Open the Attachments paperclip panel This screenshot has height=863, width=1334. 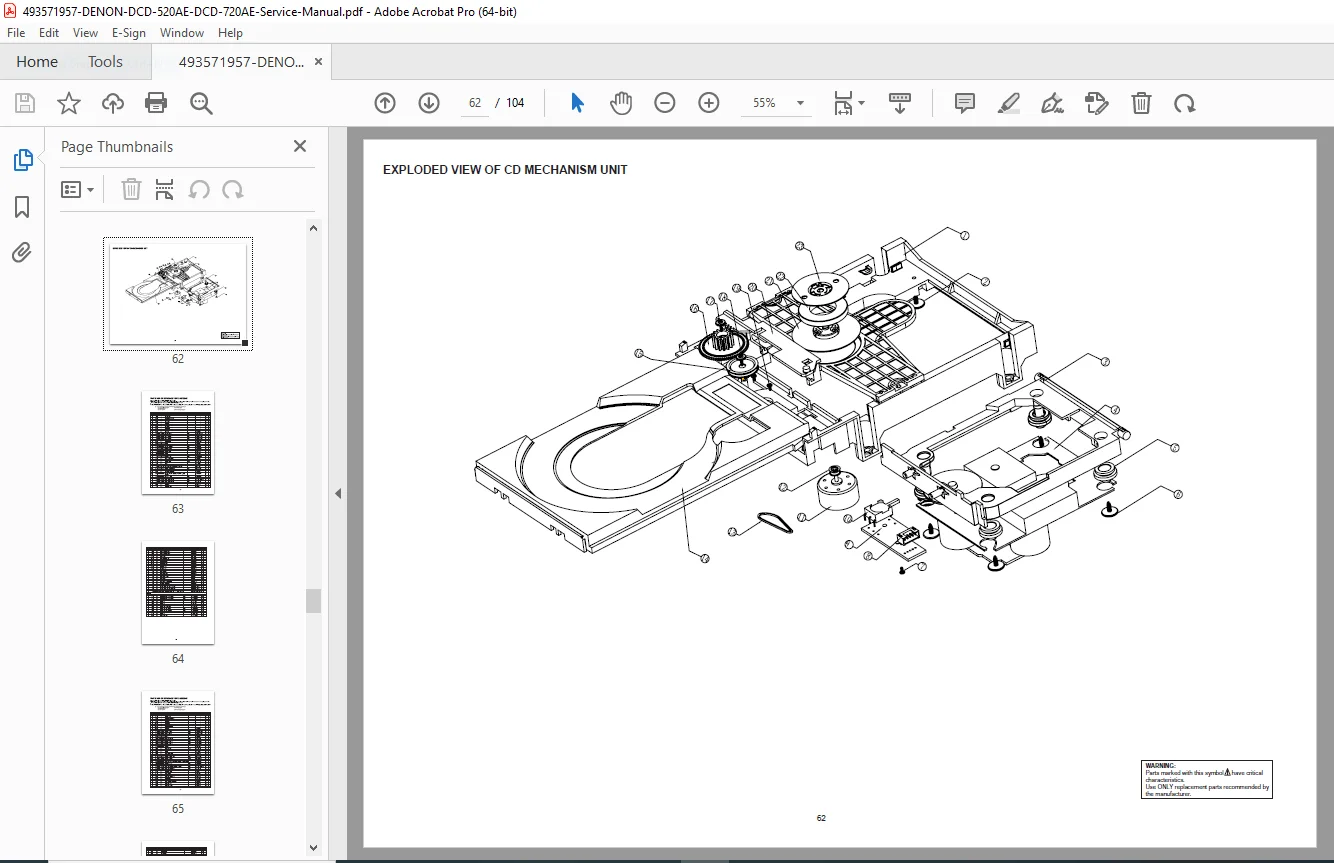[x=22, y=252]
